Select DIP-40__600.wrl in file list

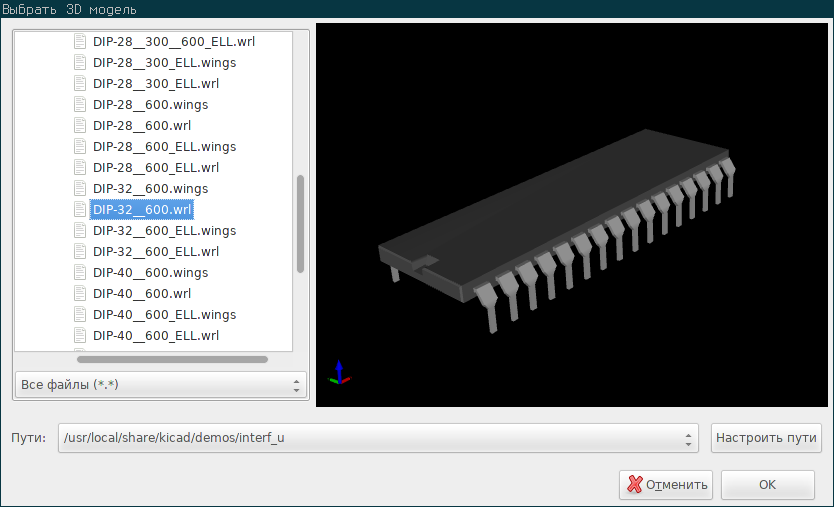click(x=142, y=294)
